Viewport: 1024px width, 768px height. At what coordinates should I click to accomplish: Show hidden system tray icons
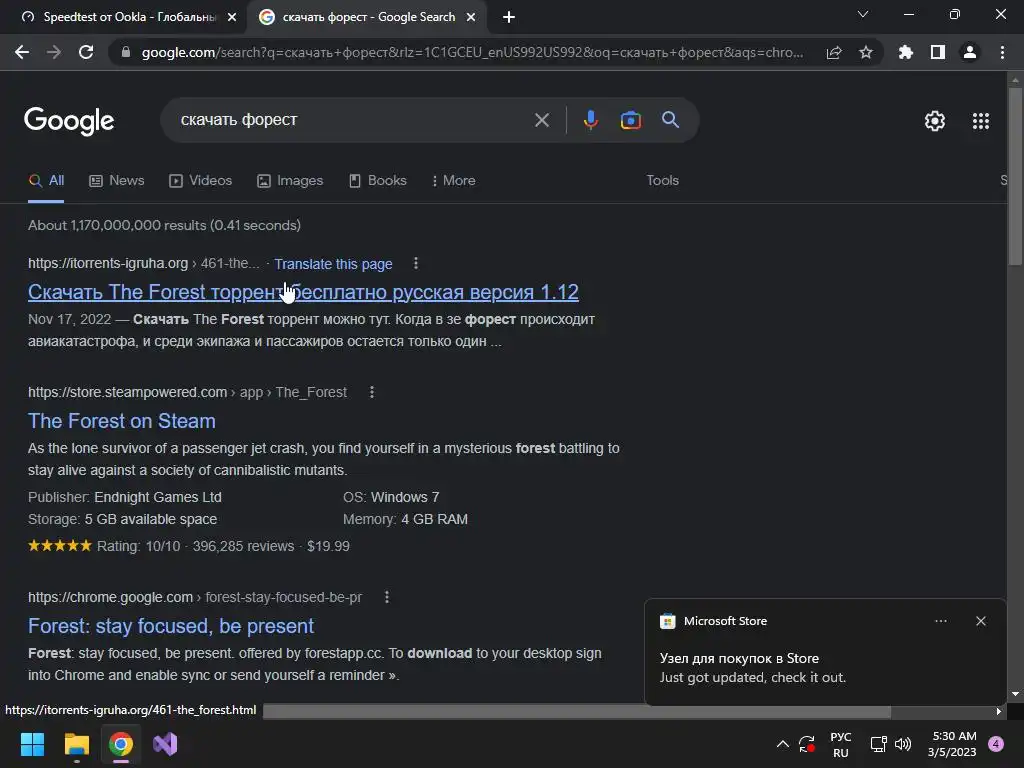pos(782,744)
